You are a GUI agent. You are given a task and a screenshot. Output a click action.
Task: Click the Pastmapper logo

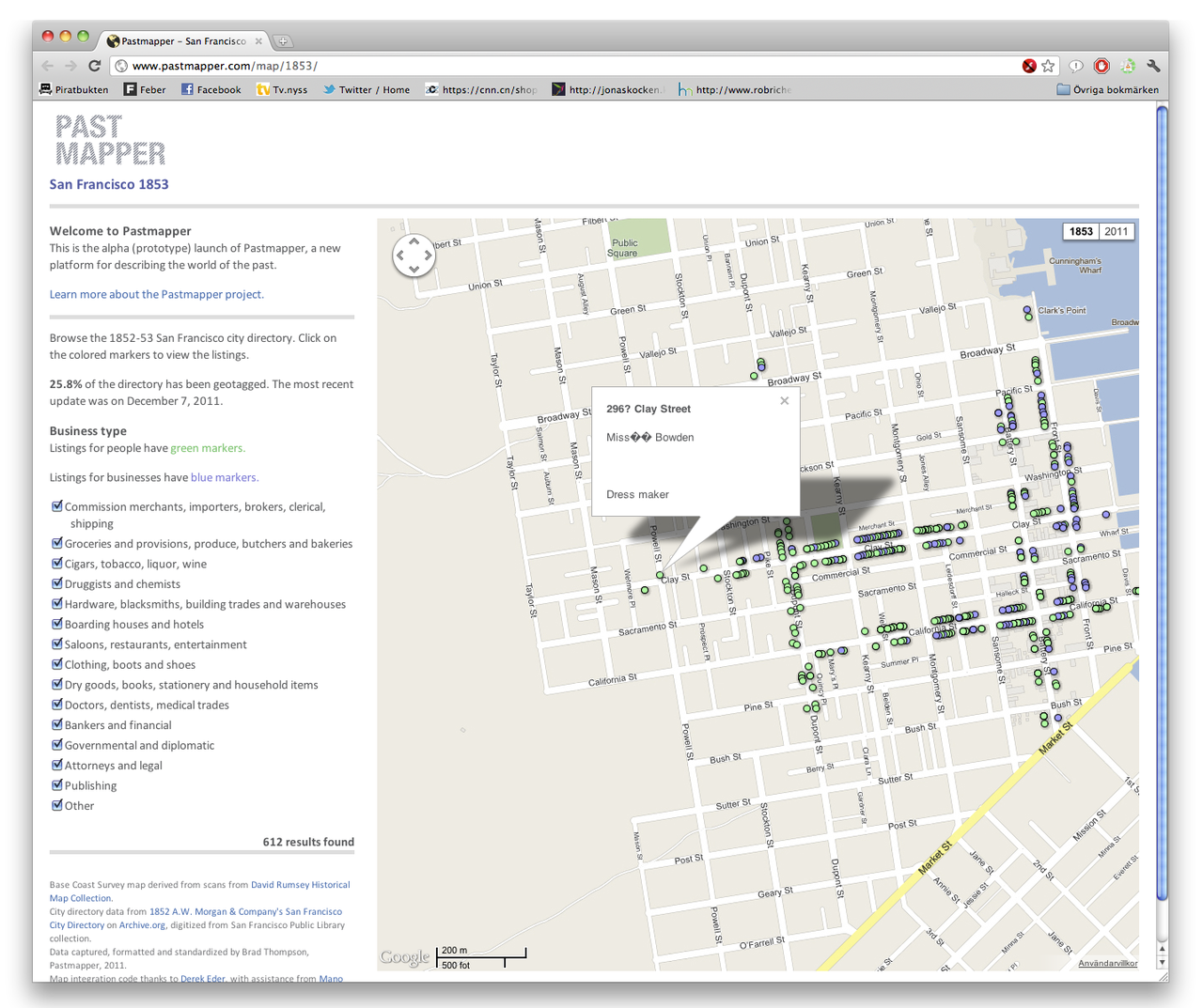click(110, 140)
